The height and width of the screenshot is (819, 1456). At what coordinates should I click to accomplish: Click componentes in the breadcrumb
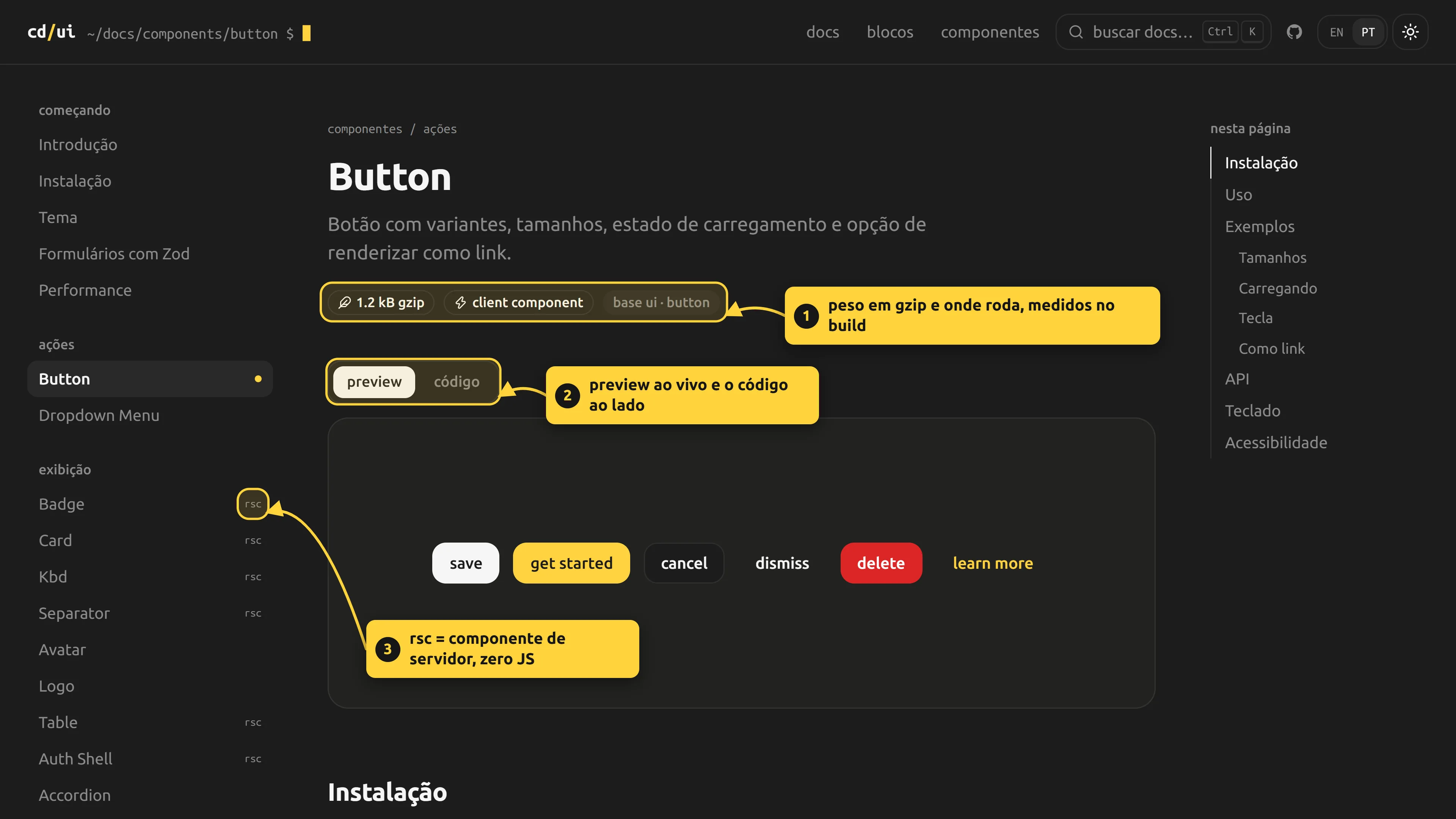tap(364, 129)
